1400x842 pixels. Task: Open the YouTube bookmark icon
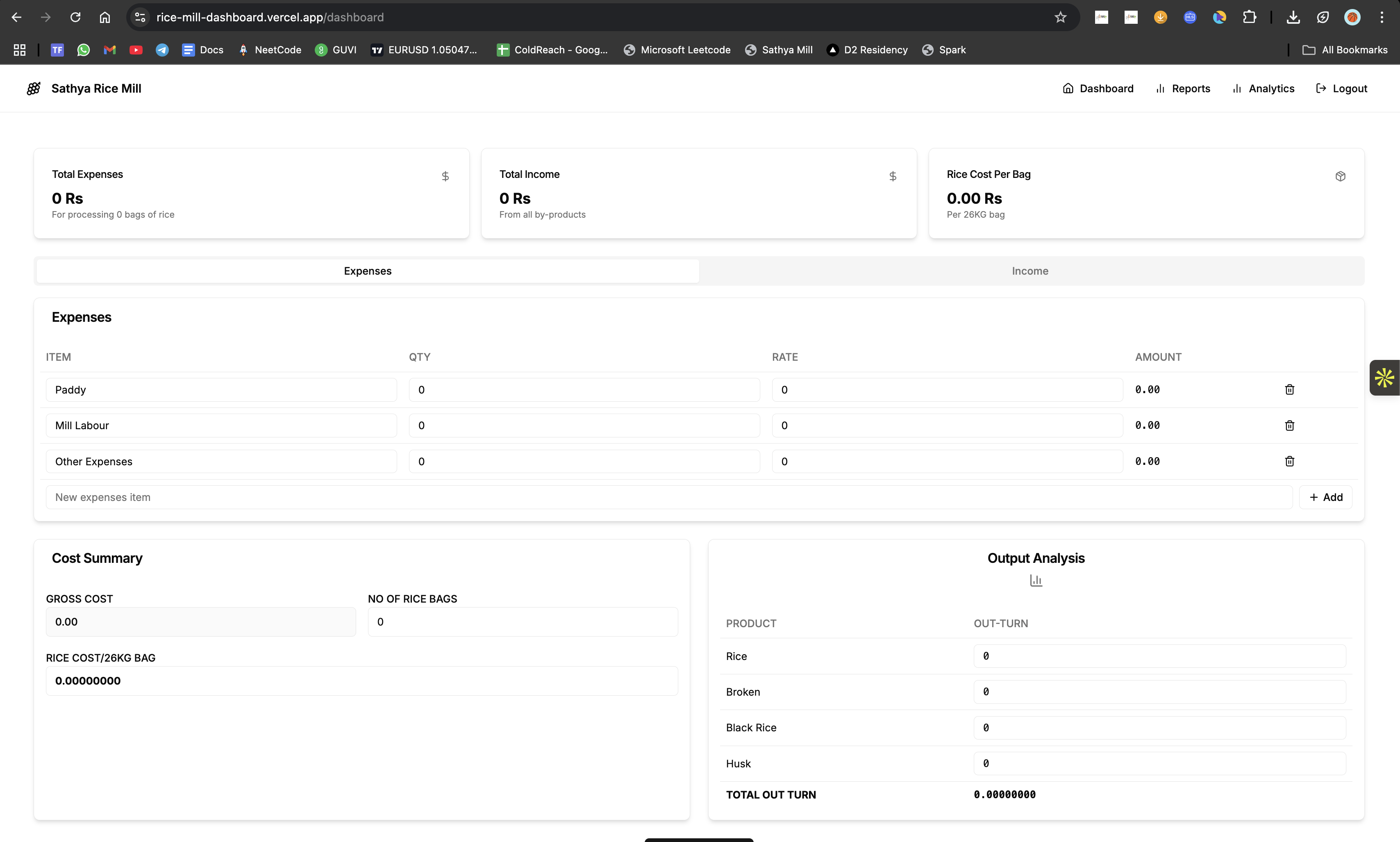click(136, 50)
